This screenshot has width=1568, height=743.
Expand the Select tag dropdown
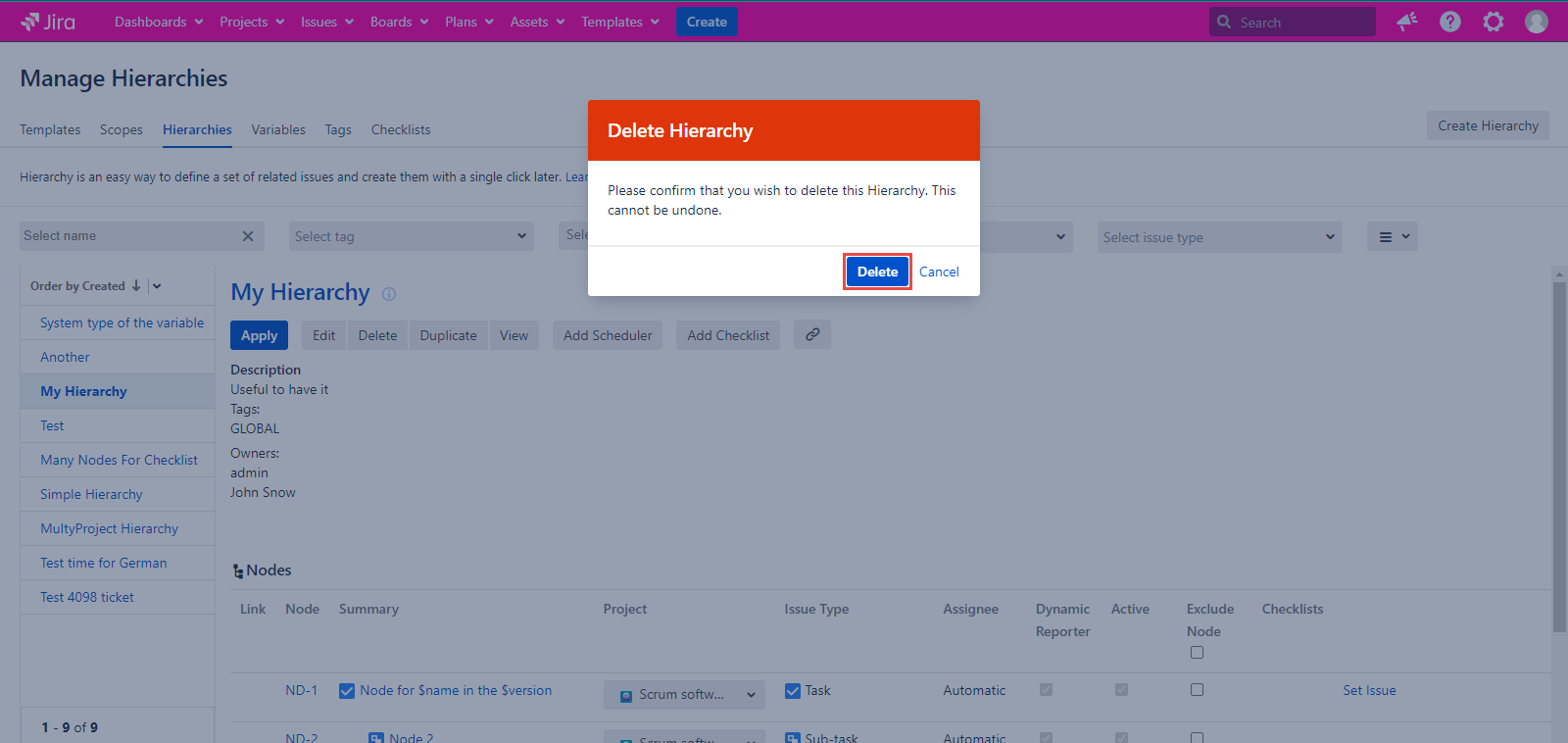tap(412, 236)
